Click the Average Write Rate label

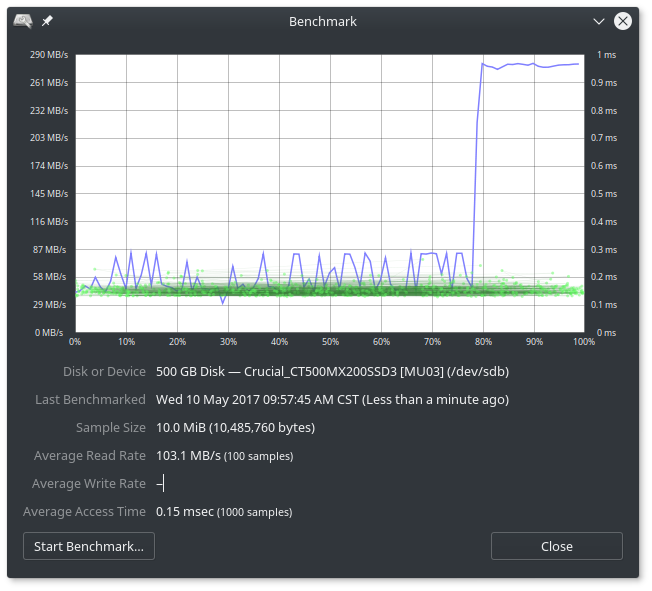pos(89,483)
